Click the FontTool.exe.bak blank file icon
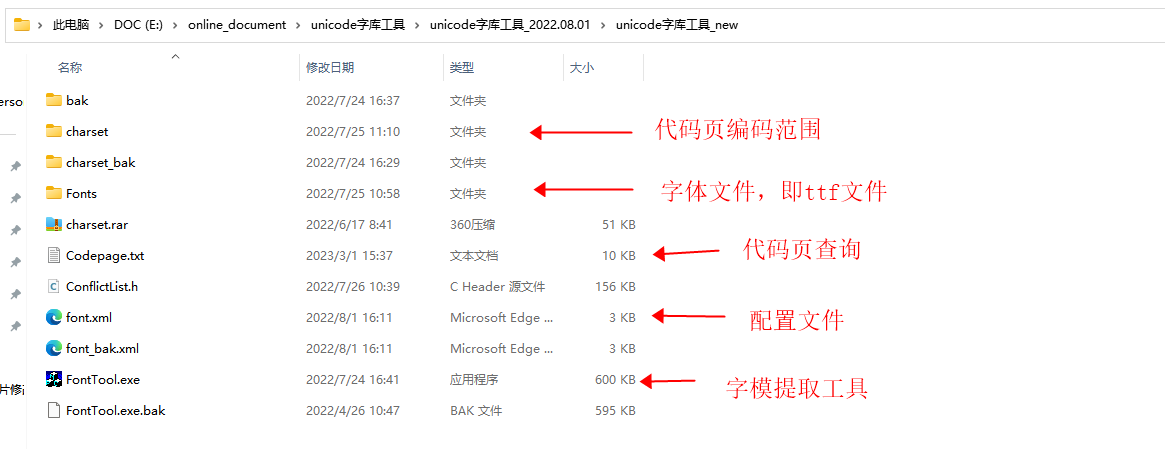The height and width of the screenshot is (449, 1165). tap(53, 410)
